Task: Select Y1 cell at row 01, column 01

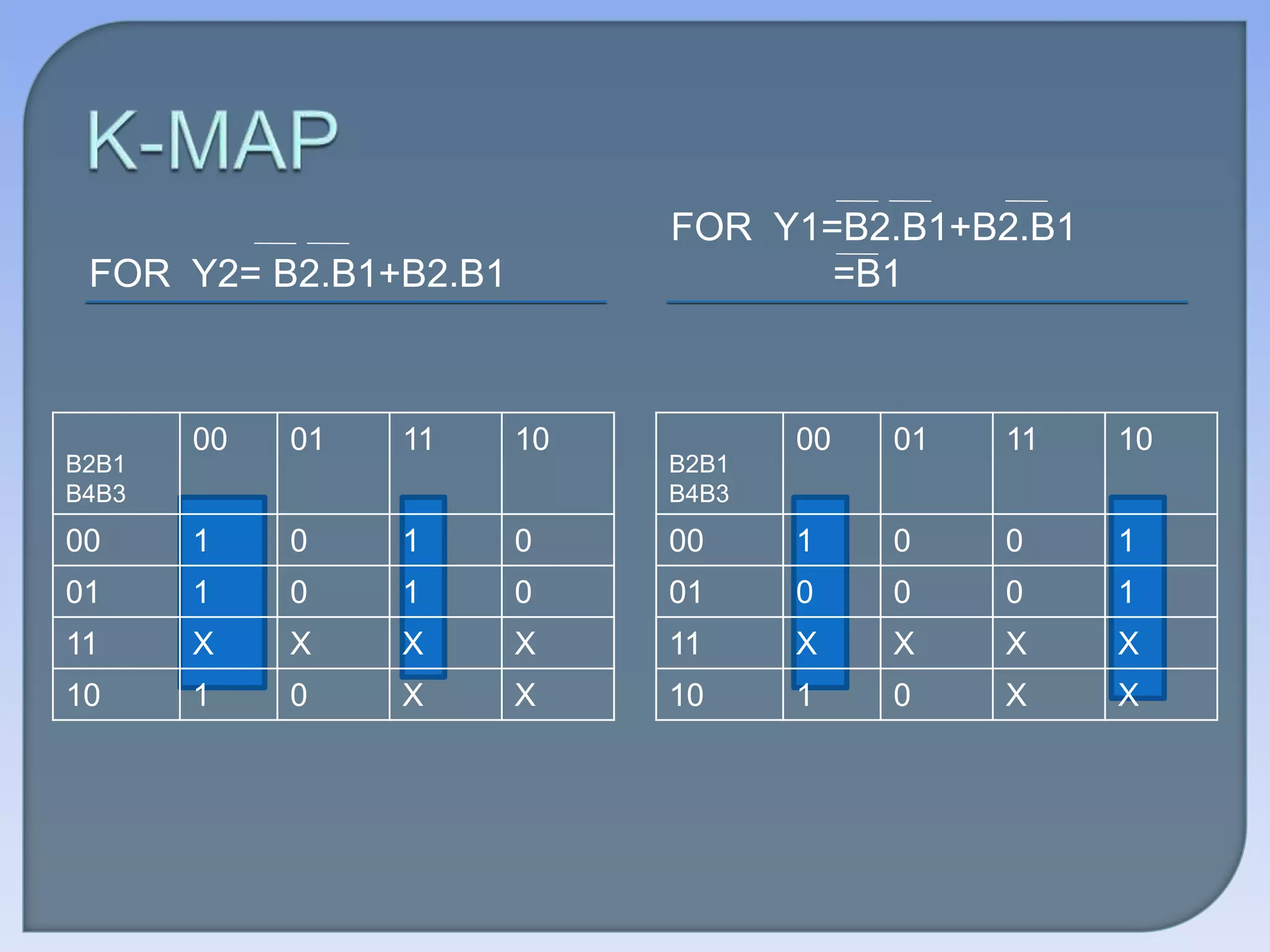Action: (x=936, y=591)
